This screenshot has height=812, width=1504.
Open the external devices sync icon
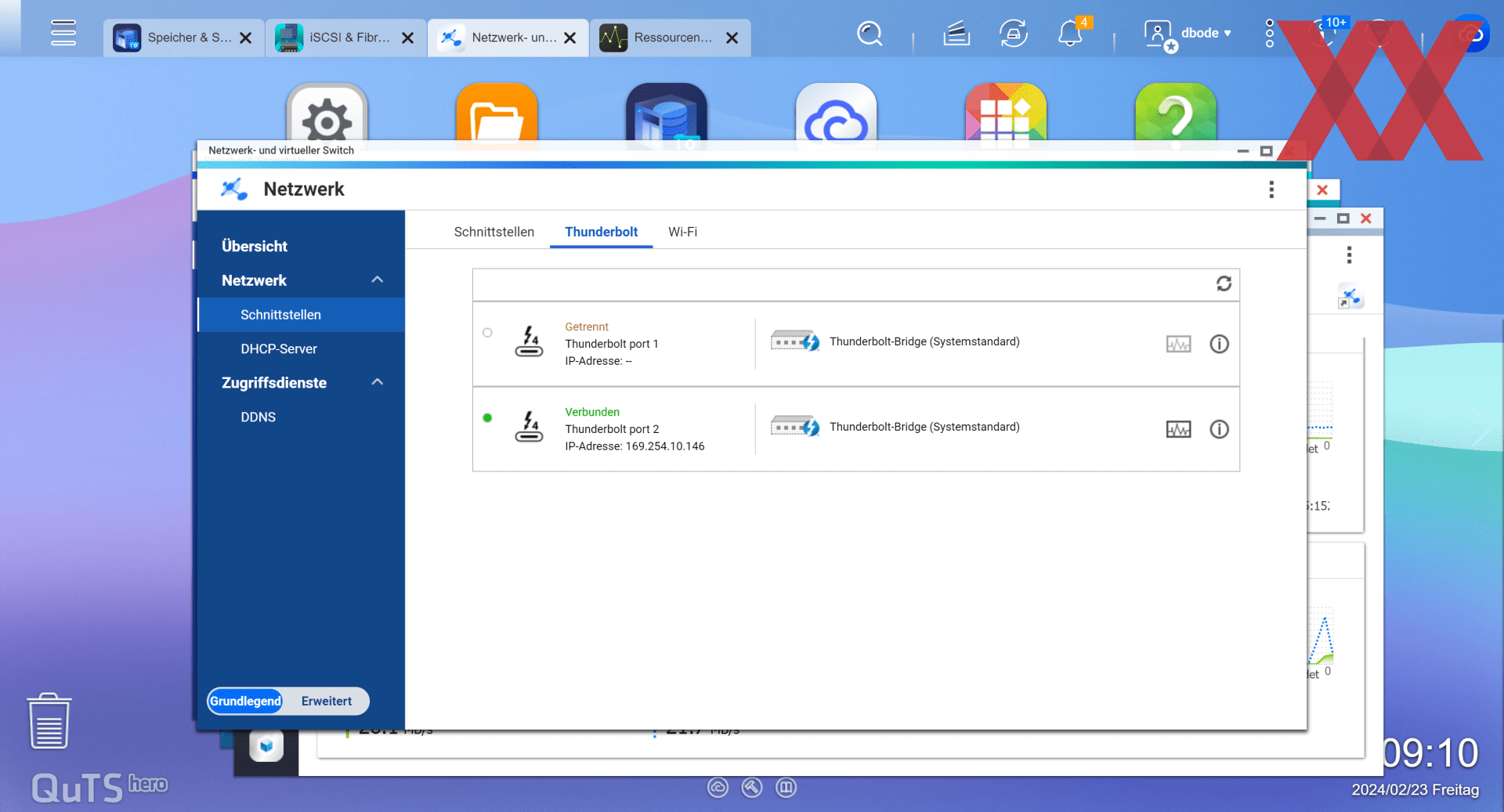1014,34
